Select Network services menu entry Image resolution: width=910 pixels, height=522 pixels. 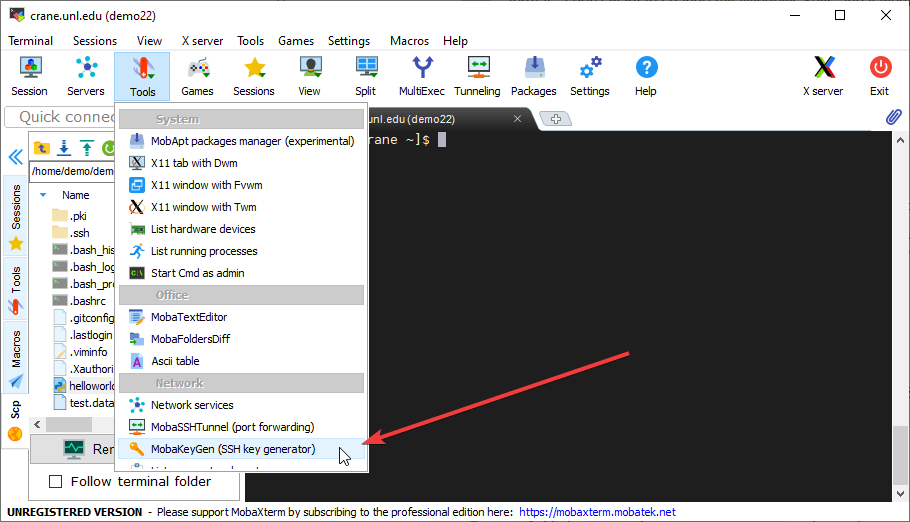pos(242,405)
